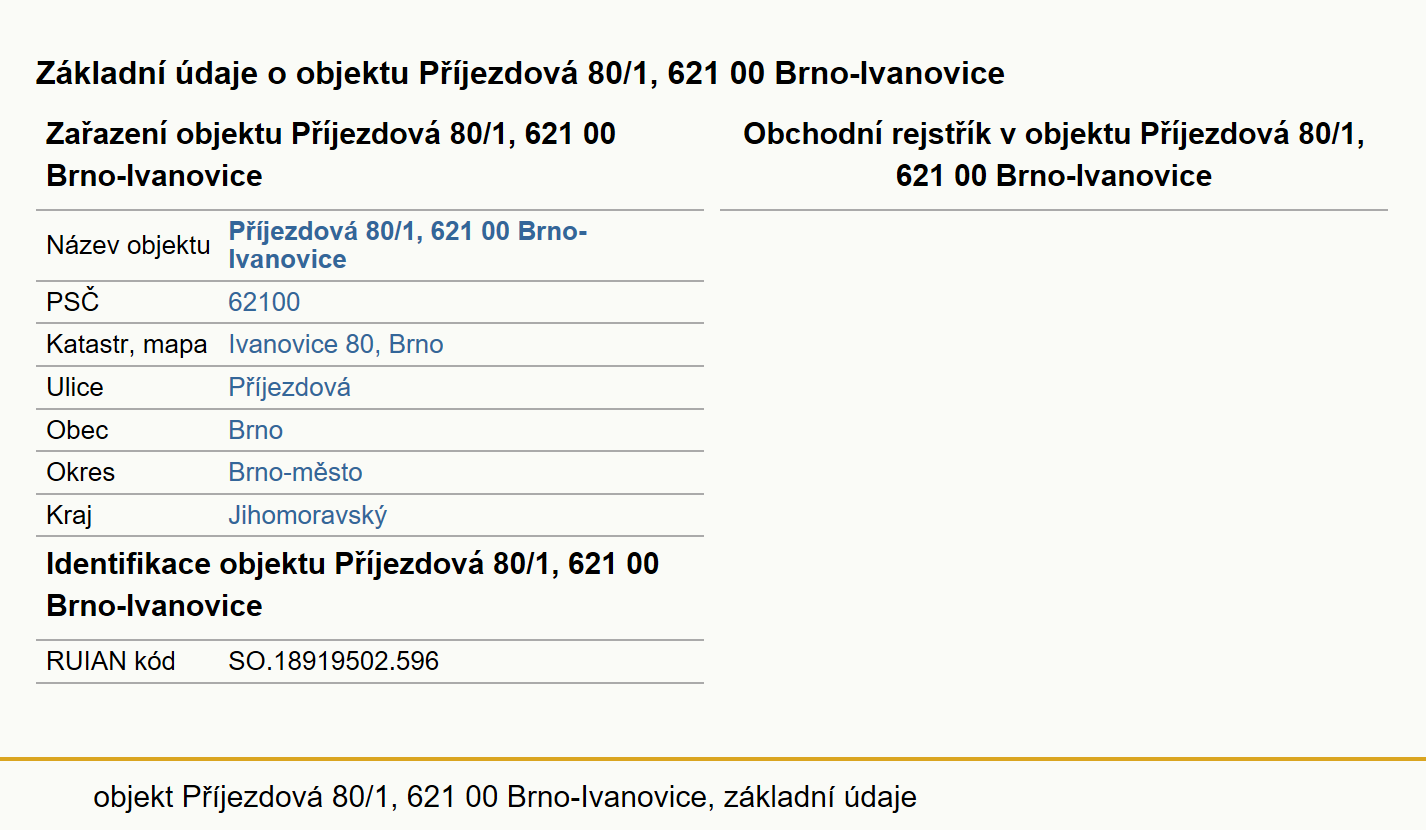The image size is (1426, 830).
Task: Open the Brno link in Obec row
Action: click(x=256, y=430)
